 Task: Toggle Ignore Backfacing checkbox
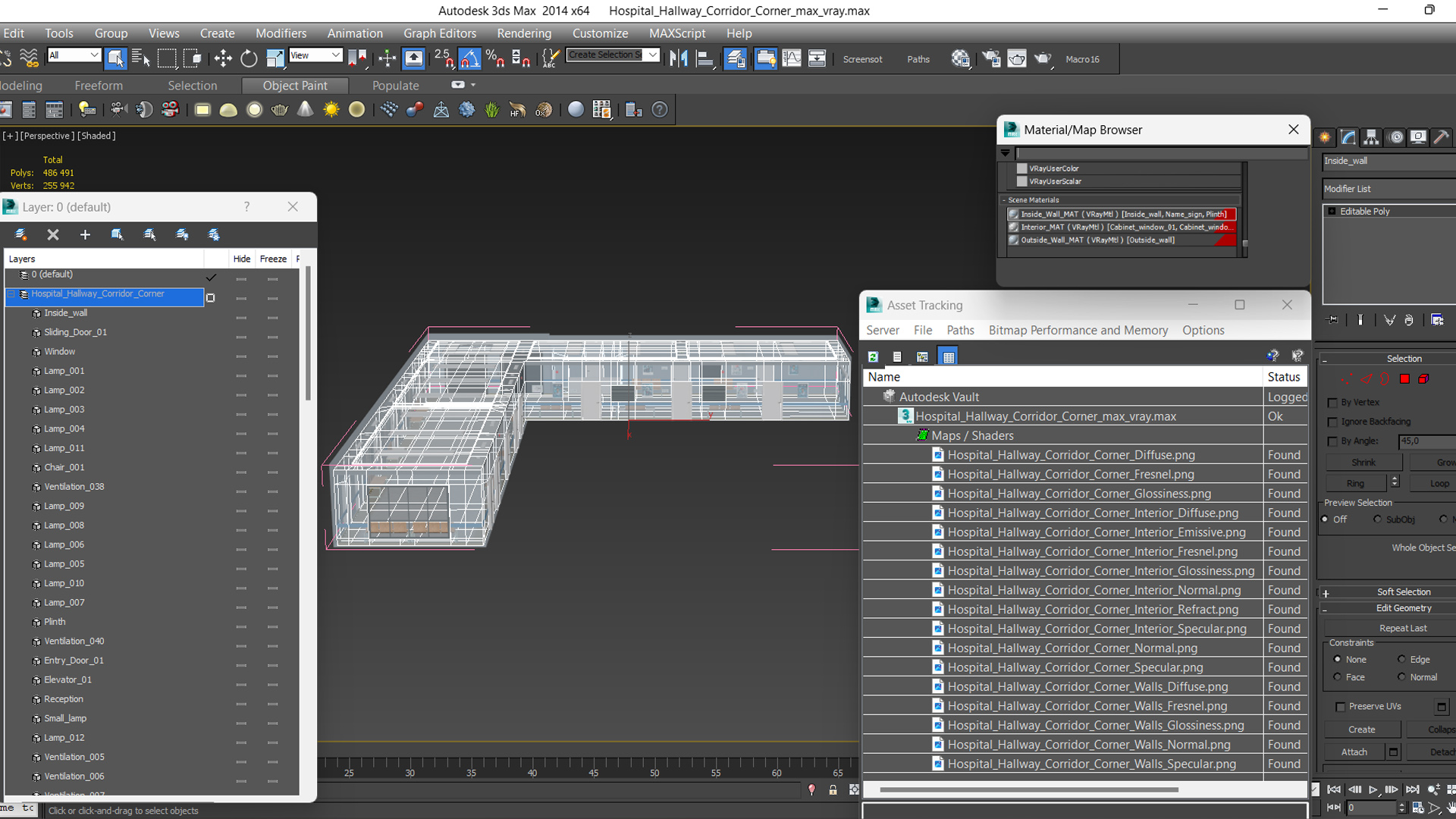point(1334,421)
